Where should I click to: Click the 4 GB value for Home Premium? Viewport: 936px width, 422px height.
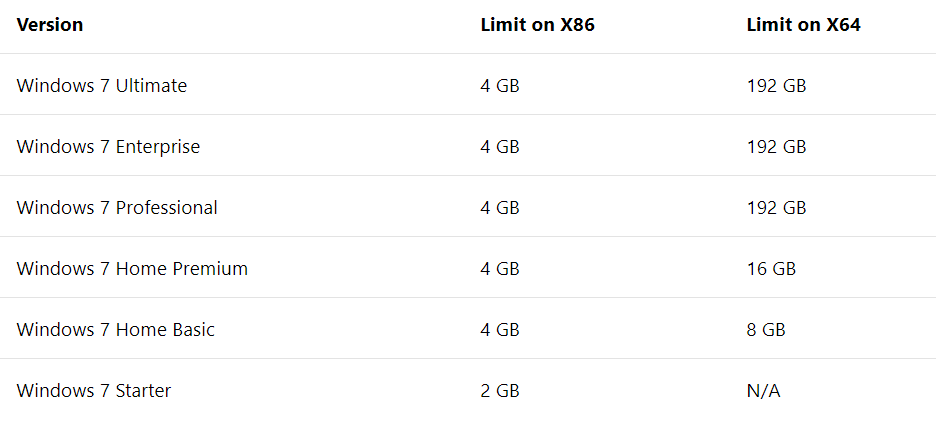500,268
